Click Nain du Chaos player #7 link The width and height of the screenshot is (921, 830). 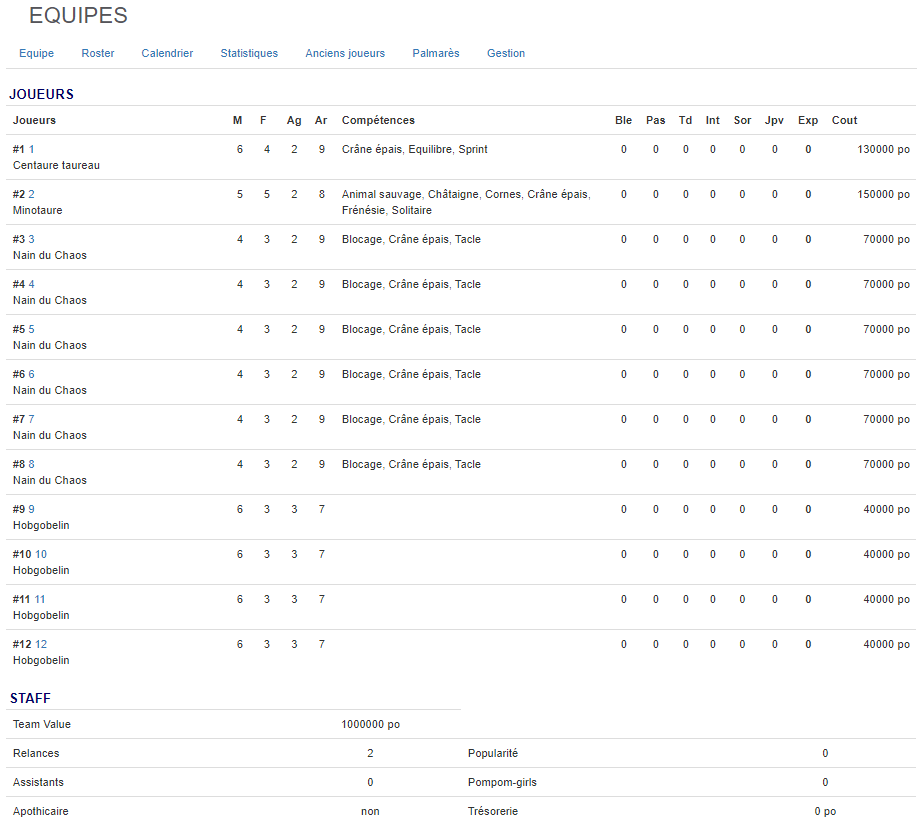(31, 419)
